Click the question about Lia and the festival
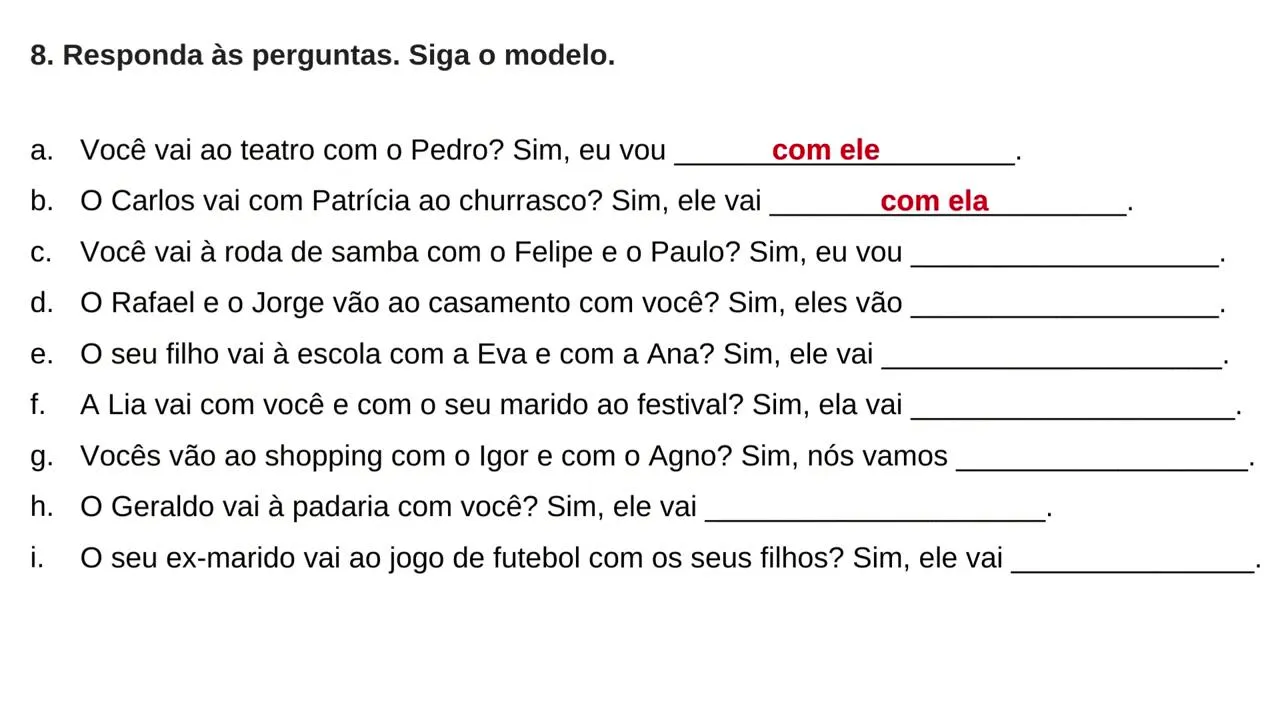The height and width of the screenshot is (720, 1280). [x=412, y=406]
